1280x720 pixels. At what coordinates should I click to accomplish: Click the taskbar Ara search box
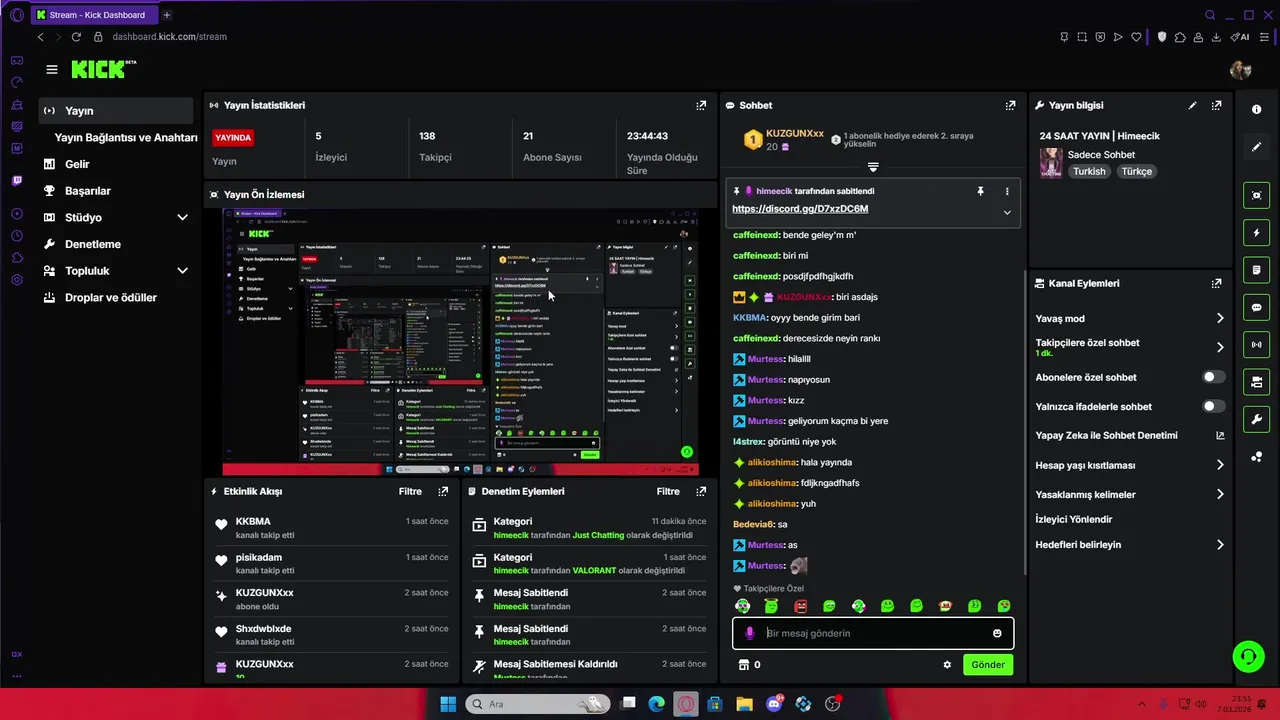(538, 704)
